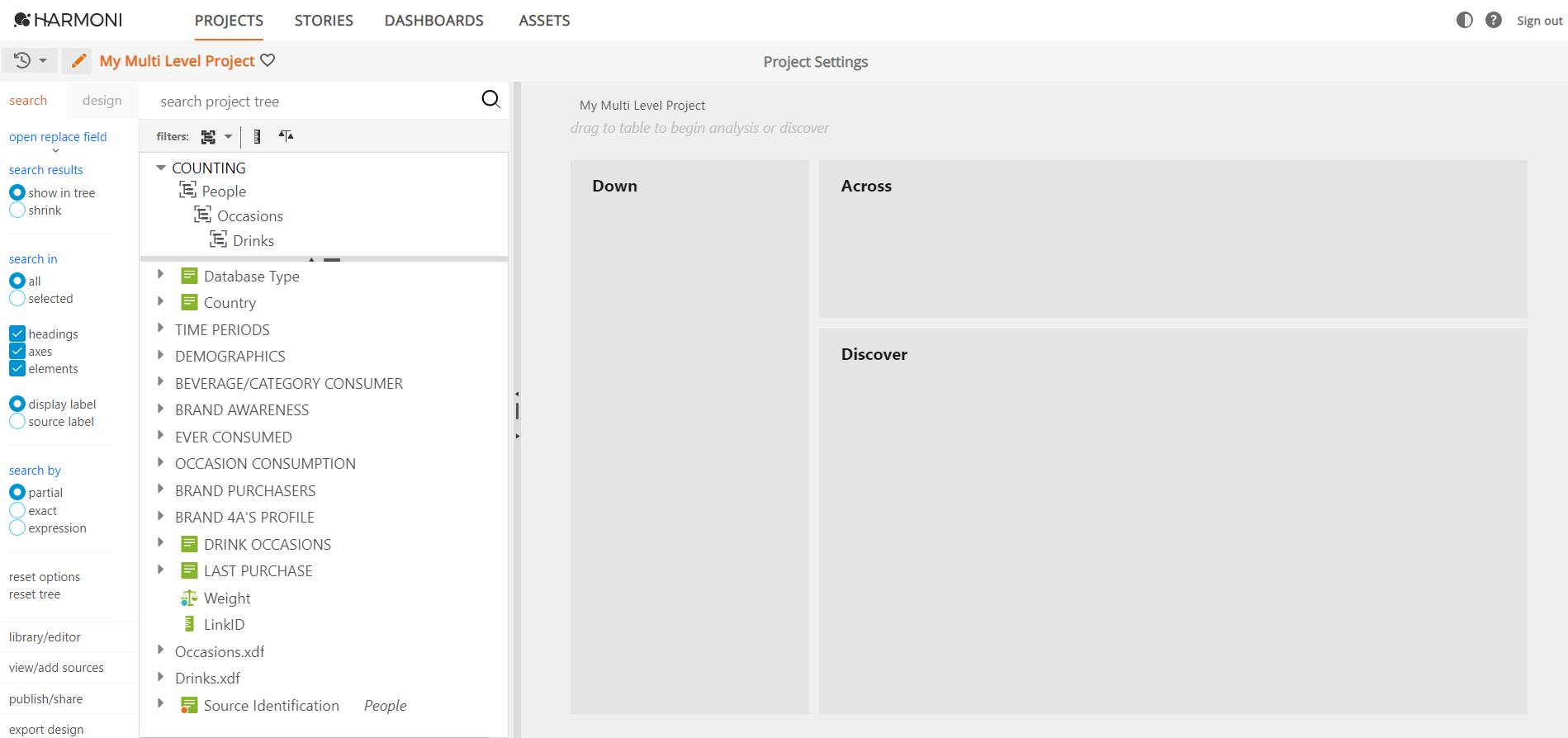This screenshot has height=738, width=1568.
Task: Favorite the project with heart icon
Action: point(268,60)
